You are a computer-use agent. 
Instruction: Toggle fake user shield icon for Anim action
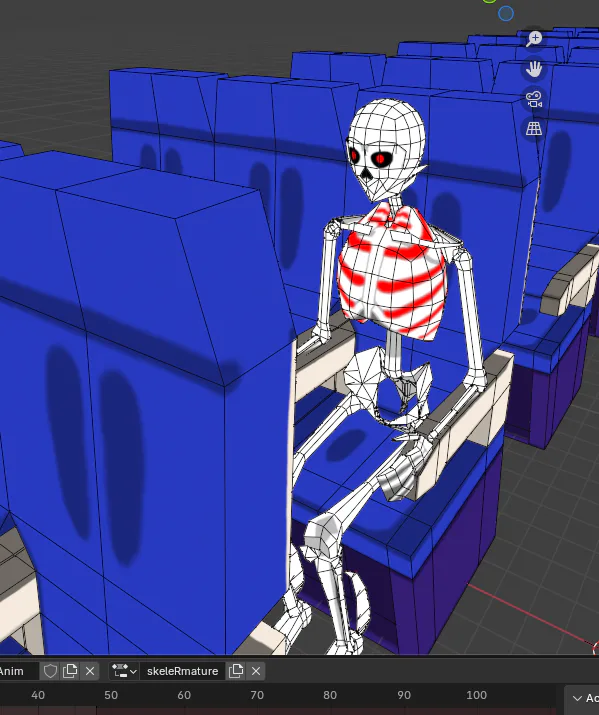pyautogui.click(x=50, y=671)
